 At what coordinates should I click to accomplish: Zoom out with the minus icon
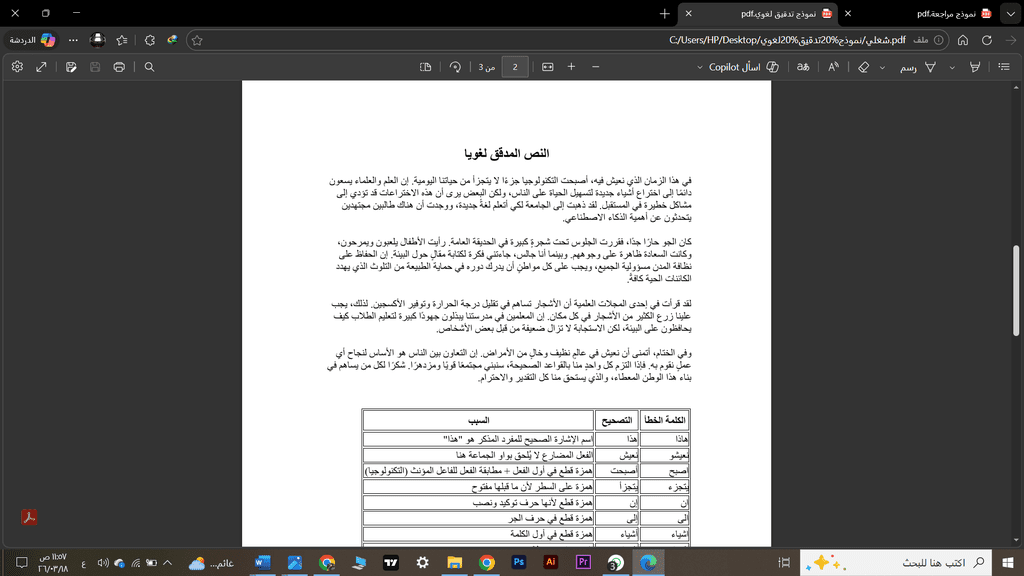pyautogui.click(x=596, y=67)
